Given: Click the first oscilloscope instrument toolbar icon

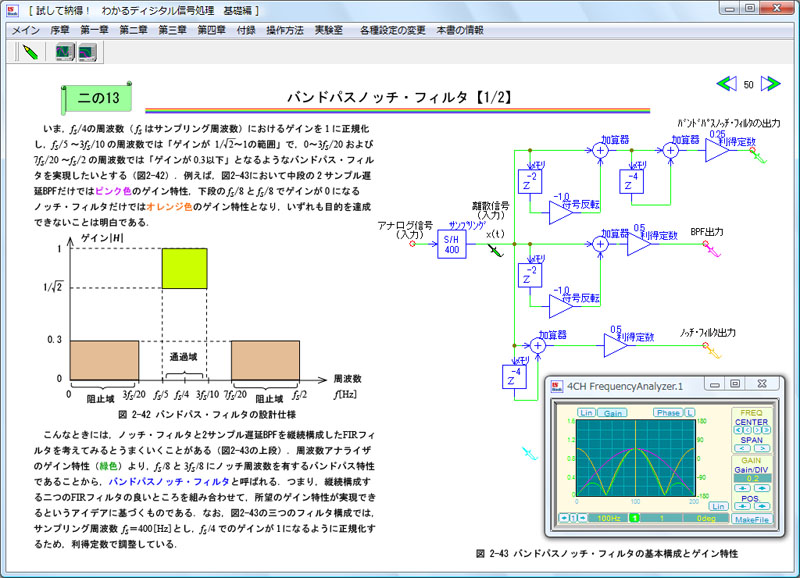Looking at the screenshot, I should [x=64, y=50].
